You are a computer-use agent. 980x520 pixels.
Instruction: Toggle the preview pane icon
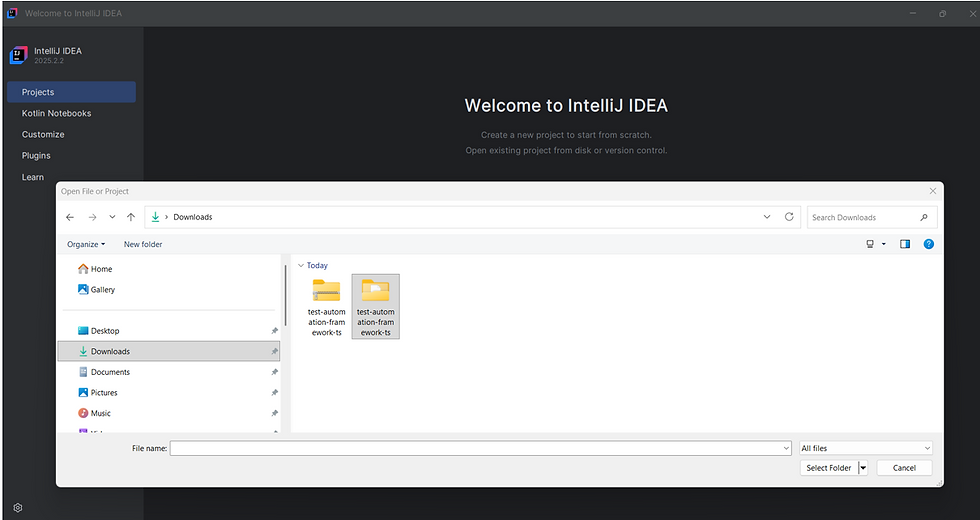point(904,244)
